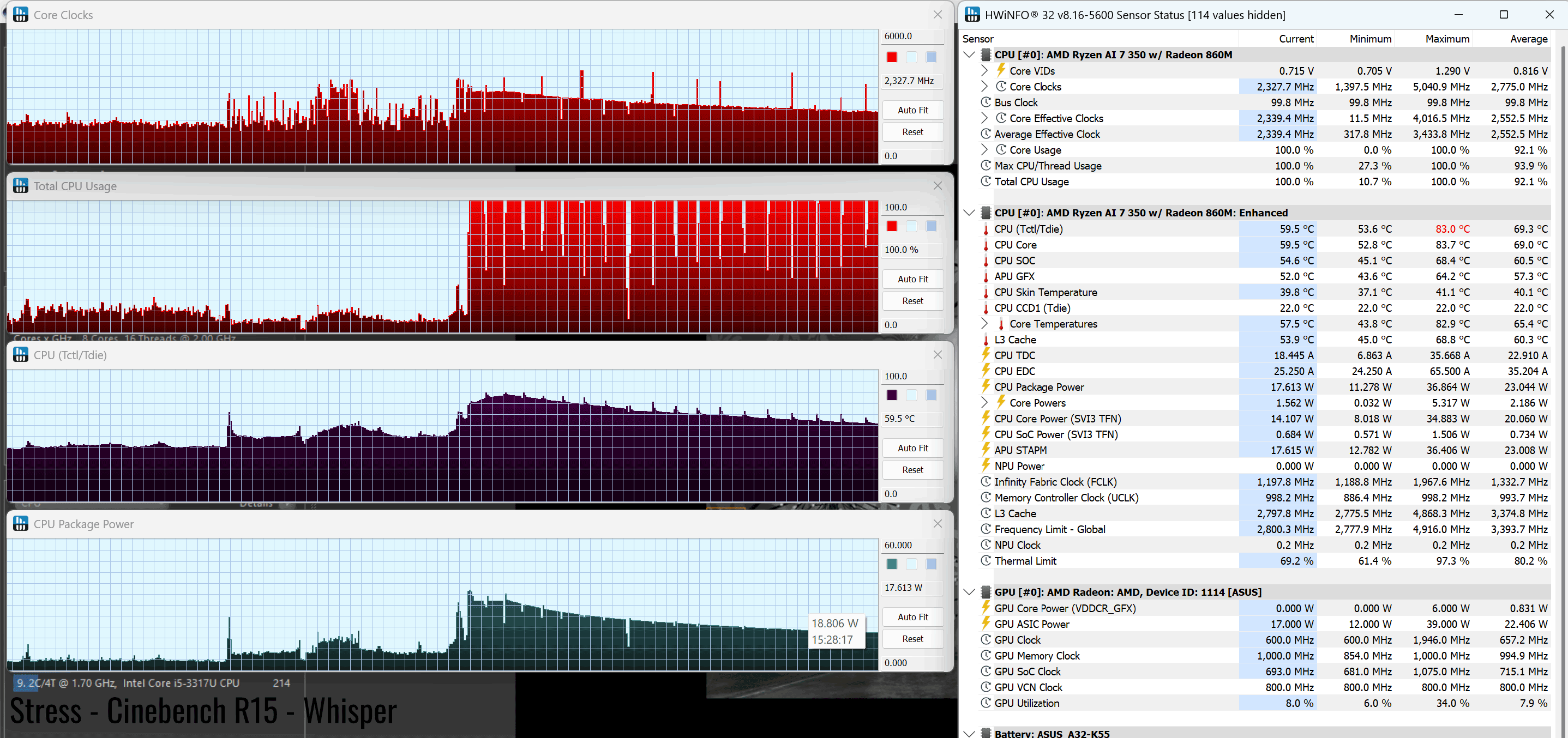
Task: Click the HWiNFO icon in Core Clocks window title
Action: click(21, 15)
